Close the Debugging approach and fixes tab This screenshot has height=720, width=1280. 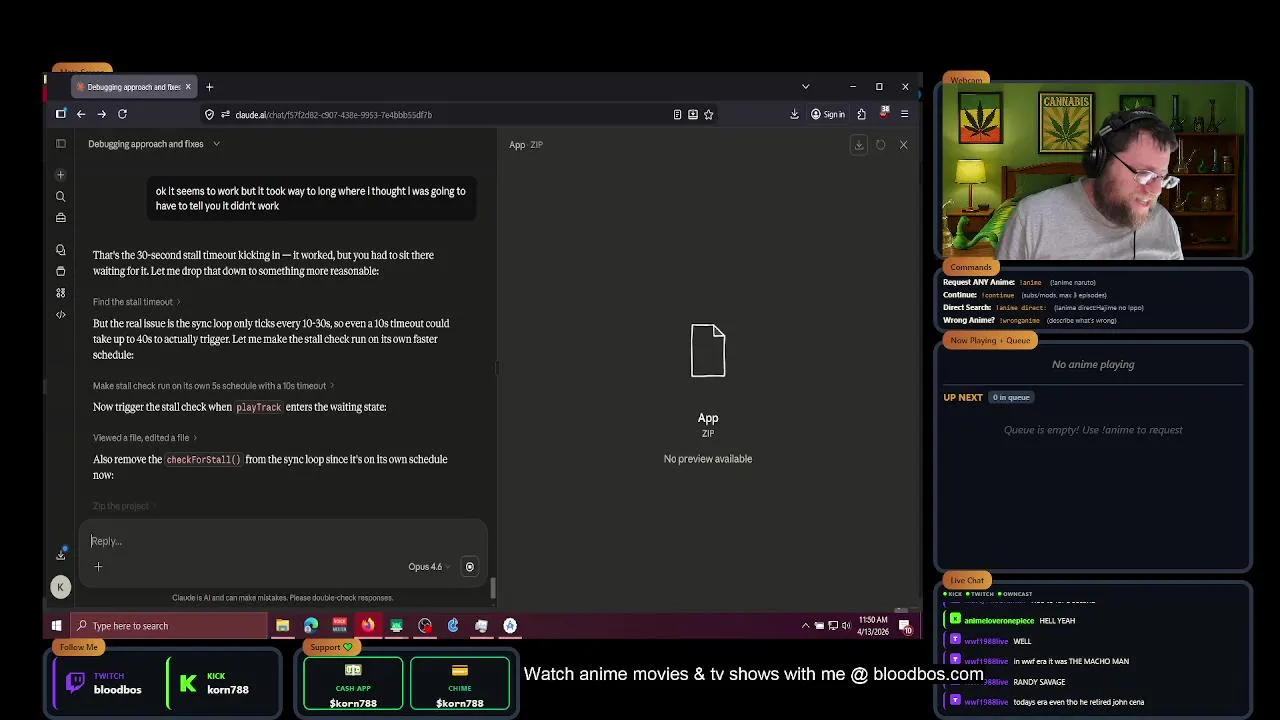[x=187, y=87]
